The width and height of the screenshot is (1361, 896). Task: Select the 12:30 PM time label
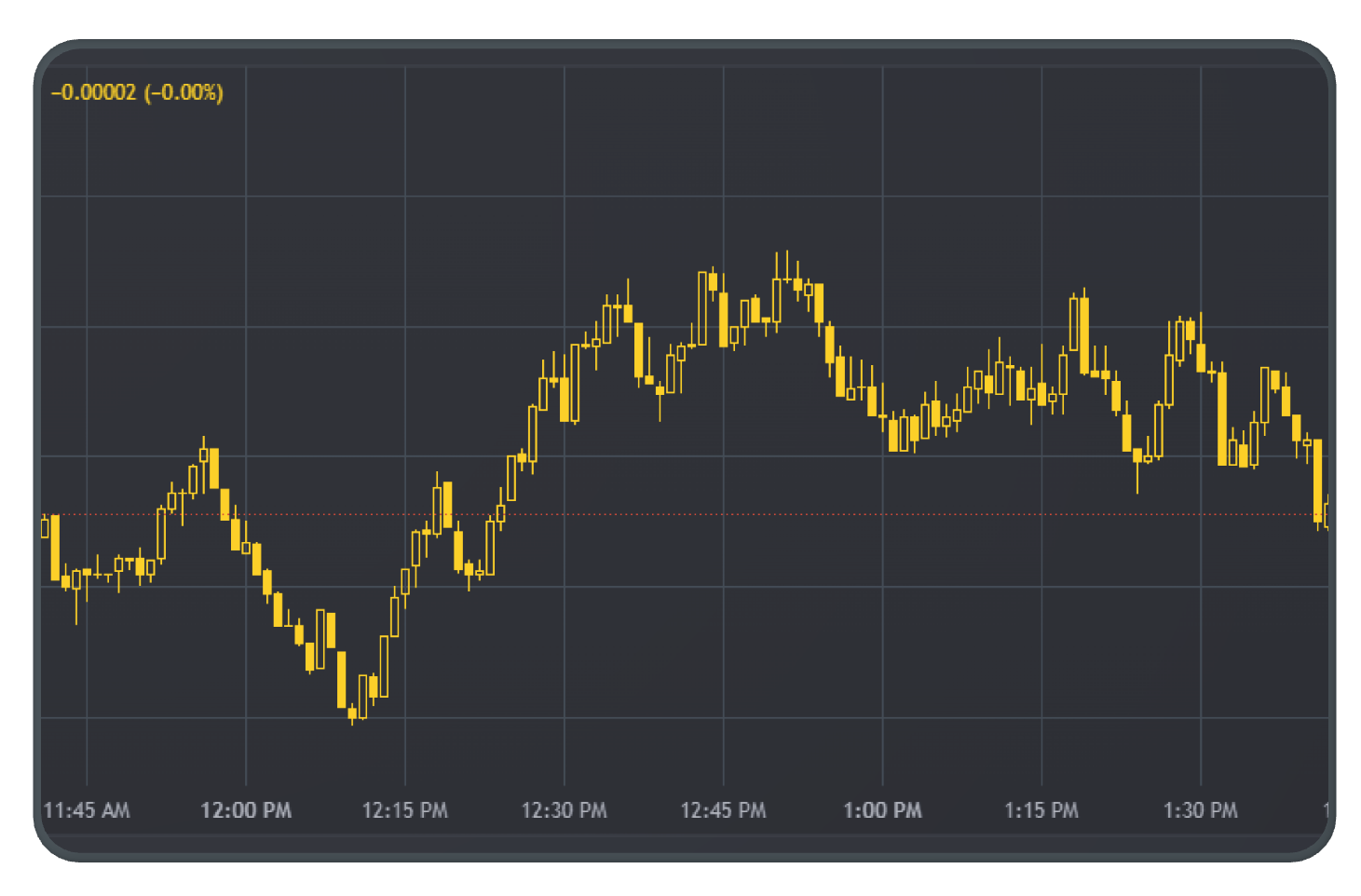(x=564, y=810)
